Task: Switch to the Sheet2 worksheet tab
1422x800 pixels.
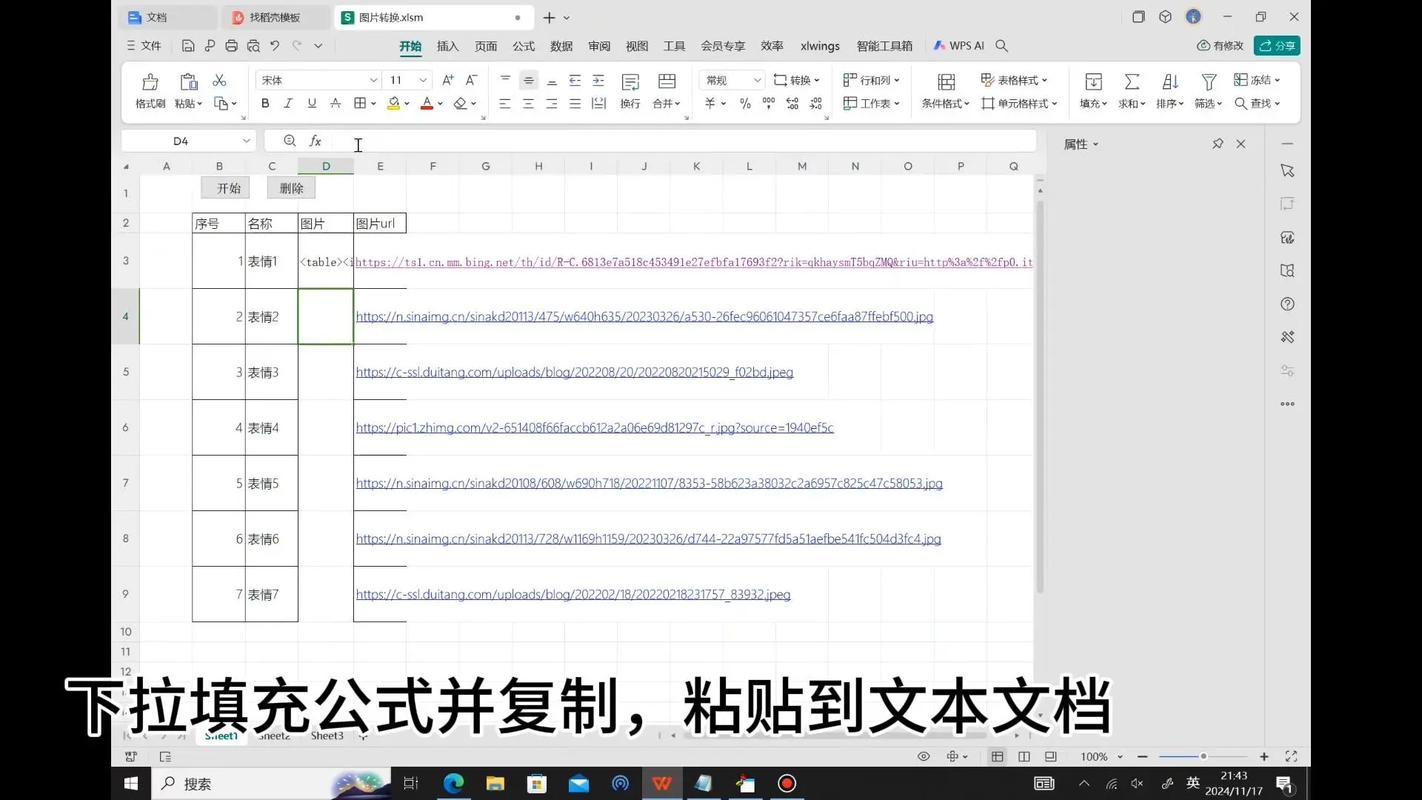Action: 273,735
